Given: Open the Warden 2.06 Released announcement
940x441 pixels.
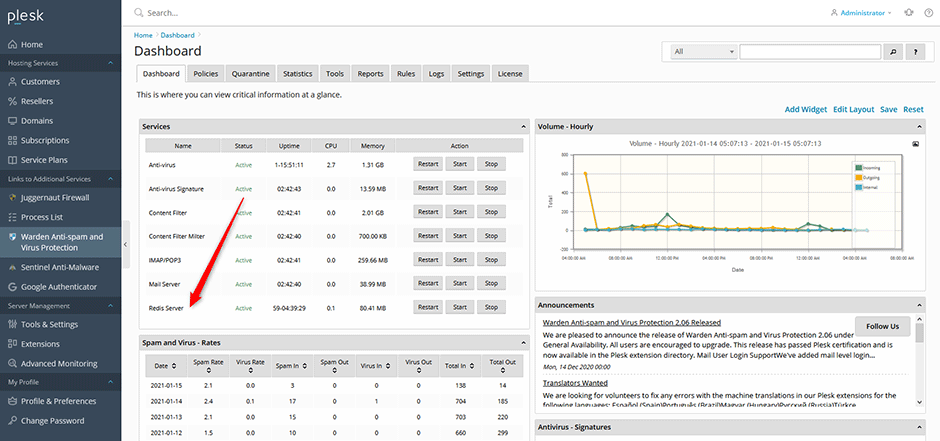Looking at the screenshot, I should click(632, 322).
